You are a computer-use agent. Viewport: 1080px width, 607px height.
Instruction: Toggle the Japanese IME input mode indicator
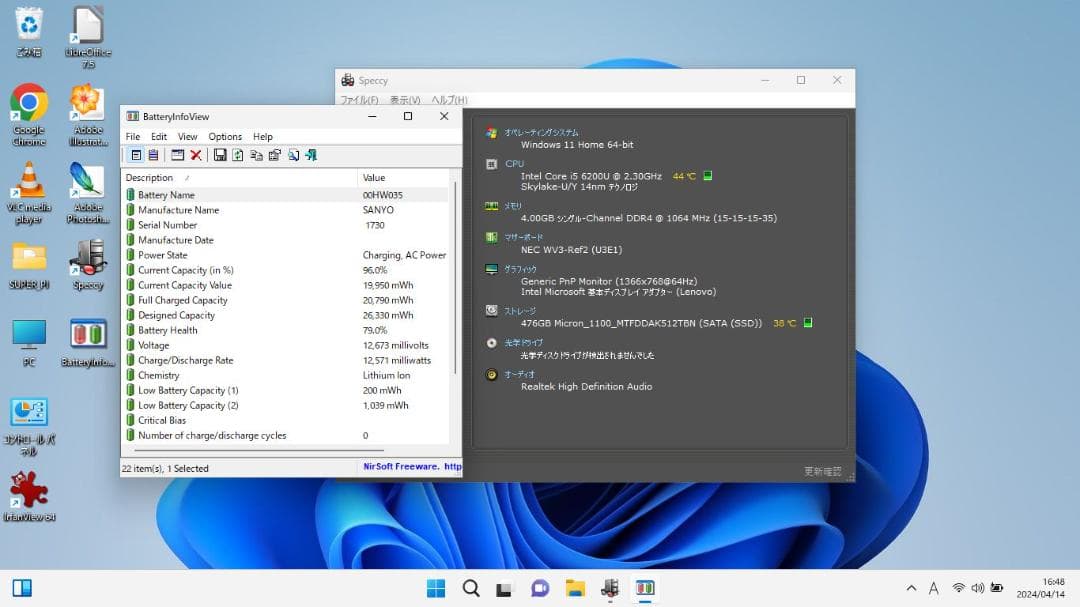(933, 589)
